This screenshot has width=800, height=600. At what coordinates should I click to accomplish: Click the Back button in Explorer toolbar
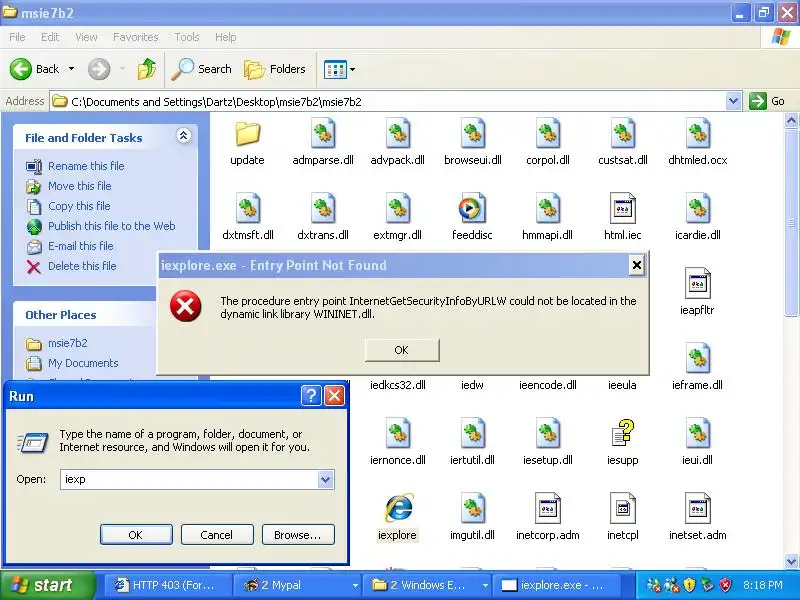coord(35,69)
